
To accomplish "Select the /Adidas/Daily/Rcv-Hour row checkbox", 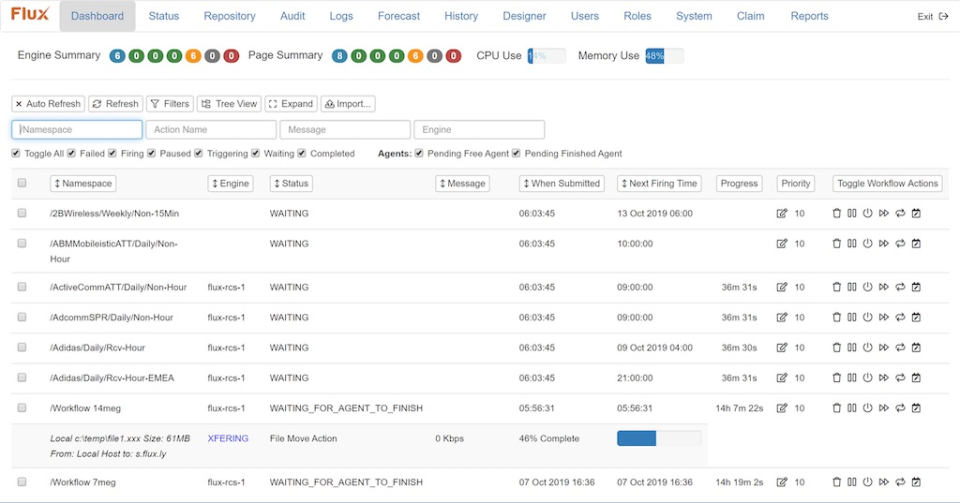I will coord(22,348).
